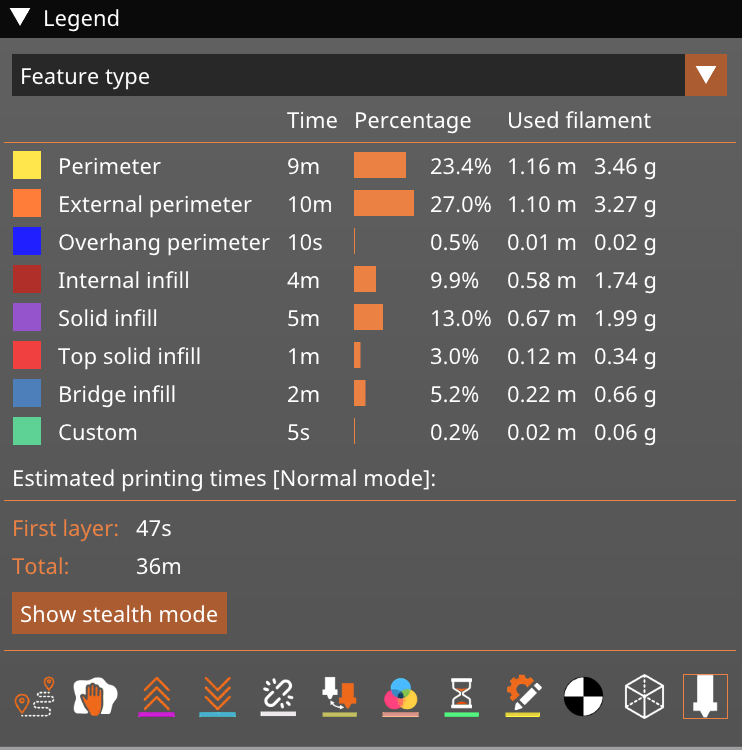Collapse the Legend panel triangle

(20, 18)
